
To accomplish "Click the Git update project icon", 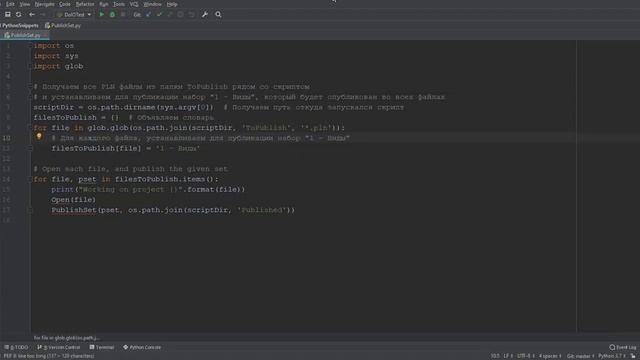I will coord(148,14).
